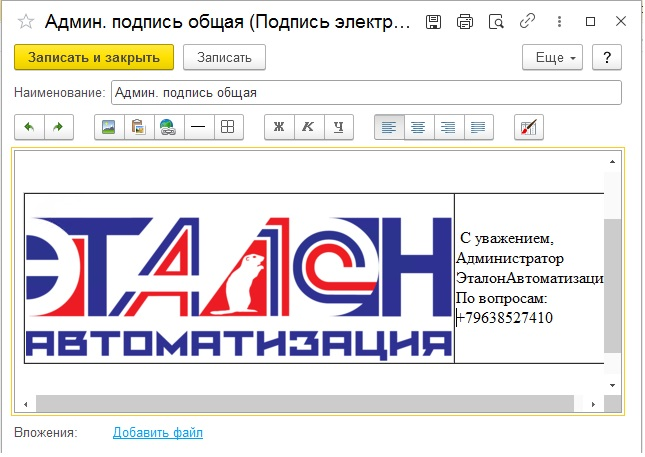
Task: Click the print icon in title bar
Action: (x=464, y=21)
